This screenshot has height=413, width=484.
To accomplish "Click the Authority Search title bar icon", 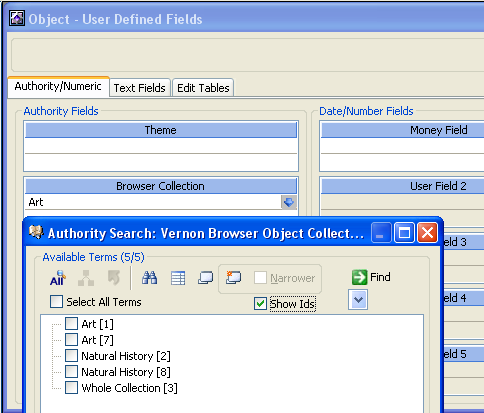I will (36, 232).
